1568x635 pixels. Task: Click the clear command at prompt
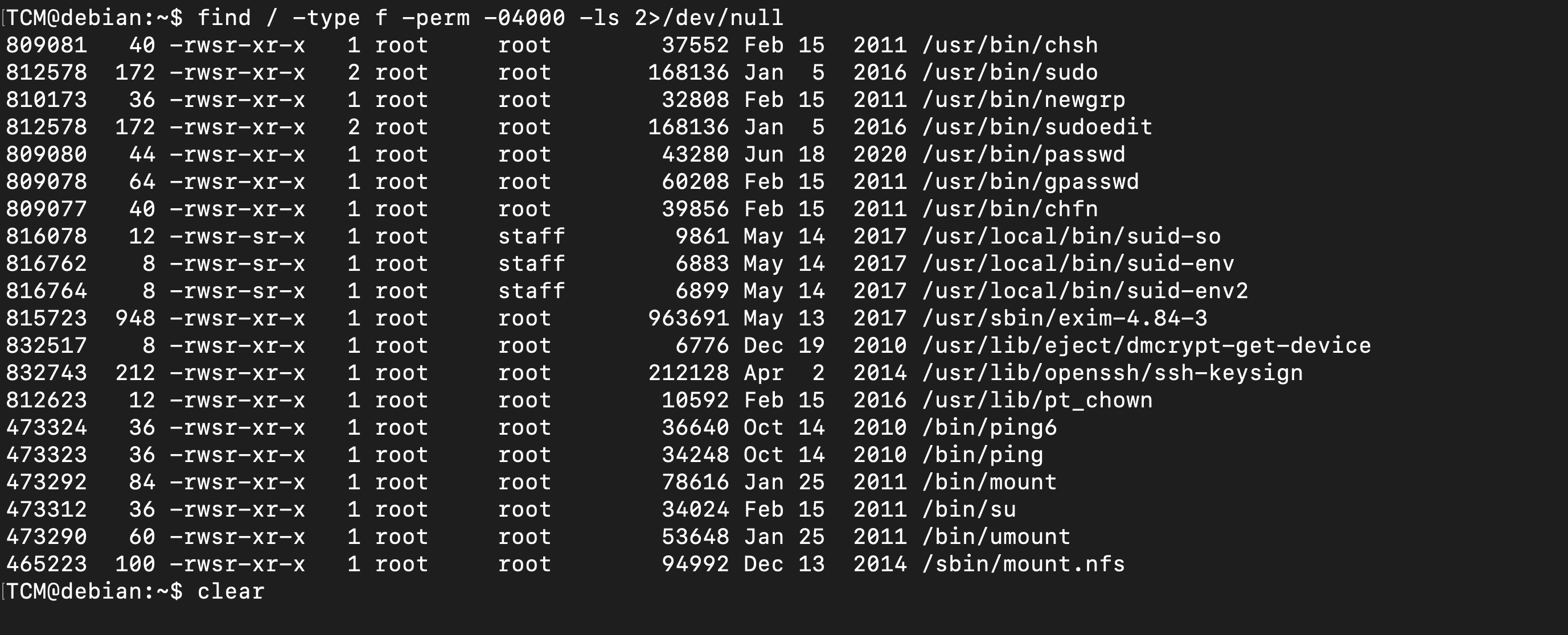click(231, 591)
